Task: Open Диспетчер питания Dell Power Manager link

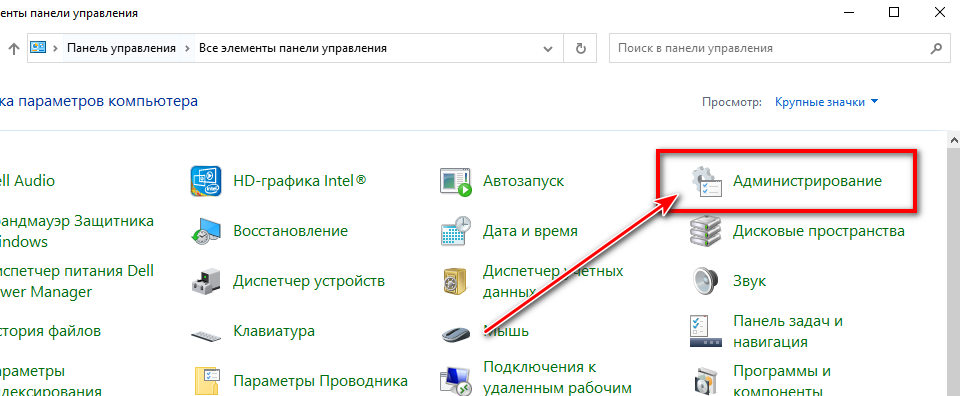Action: [77, 281]
